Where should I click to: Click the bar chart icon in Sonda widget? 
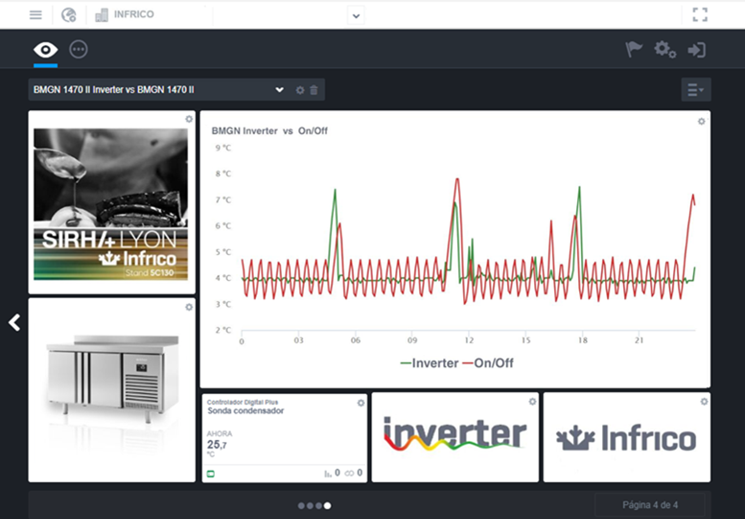[328, 473]
